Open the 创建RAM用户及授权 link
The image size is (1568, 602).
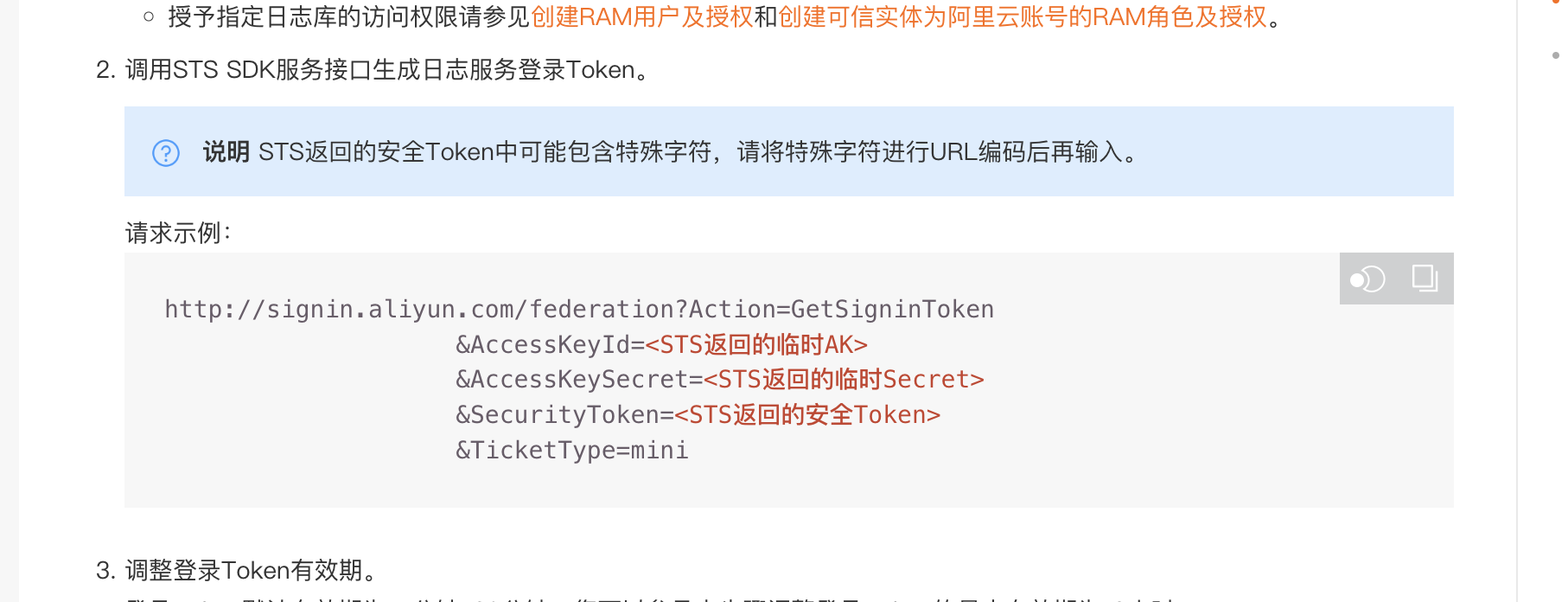[x=642, y=16]
